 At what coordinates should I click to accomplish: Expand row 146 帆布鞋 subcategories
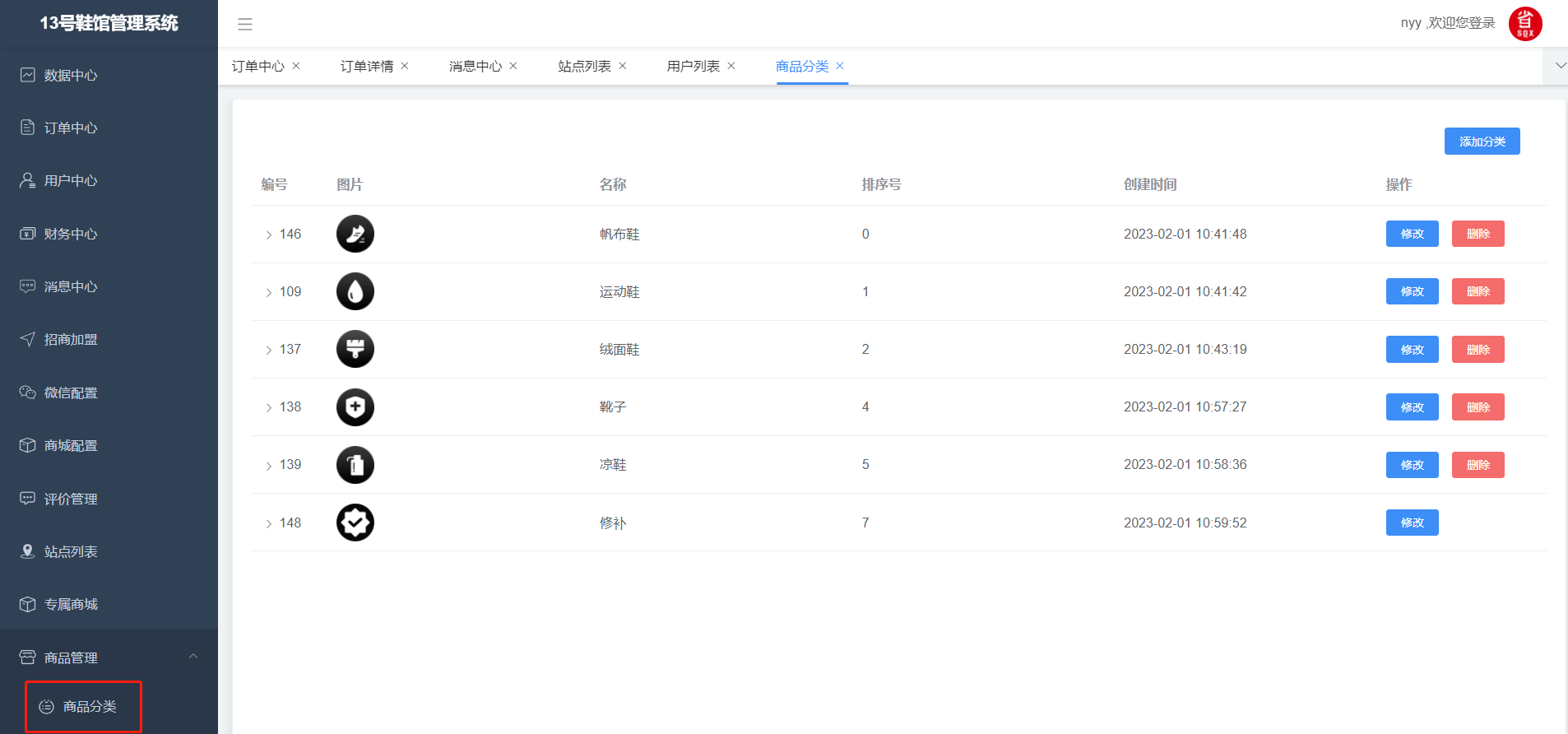(x=268, y=235)
